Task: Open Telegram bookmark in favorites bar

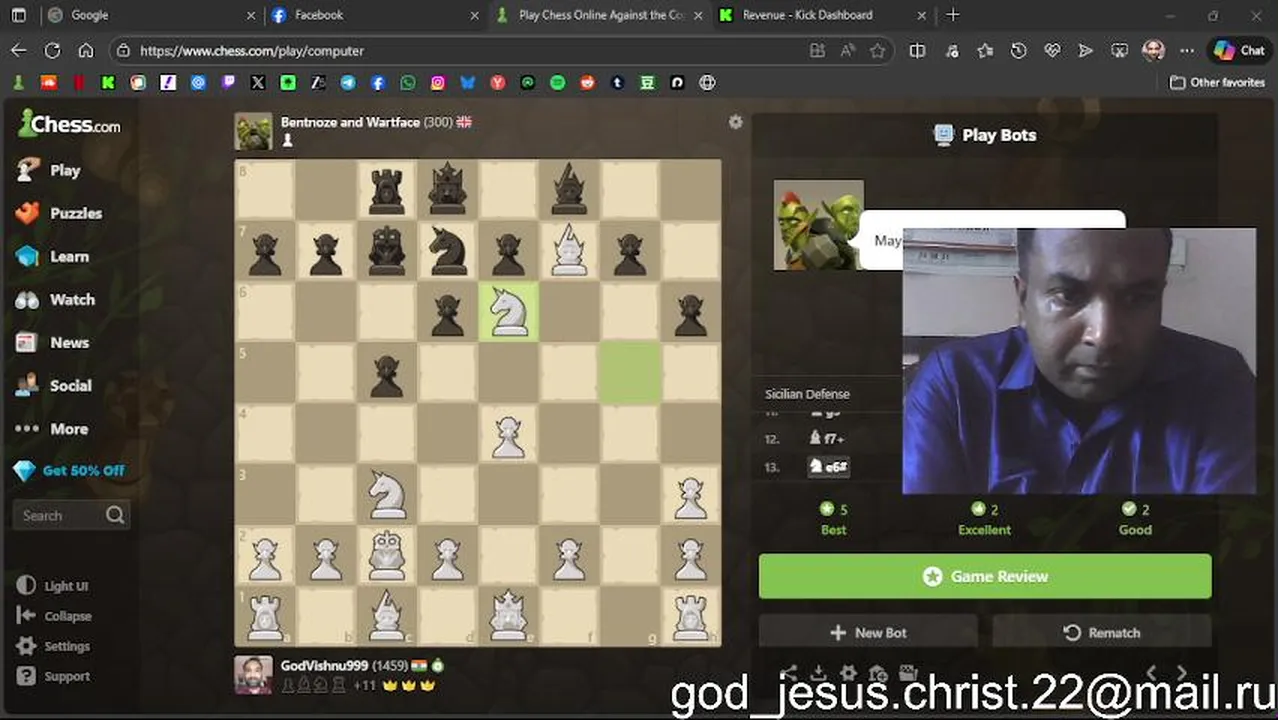Action: coord(348,83)
